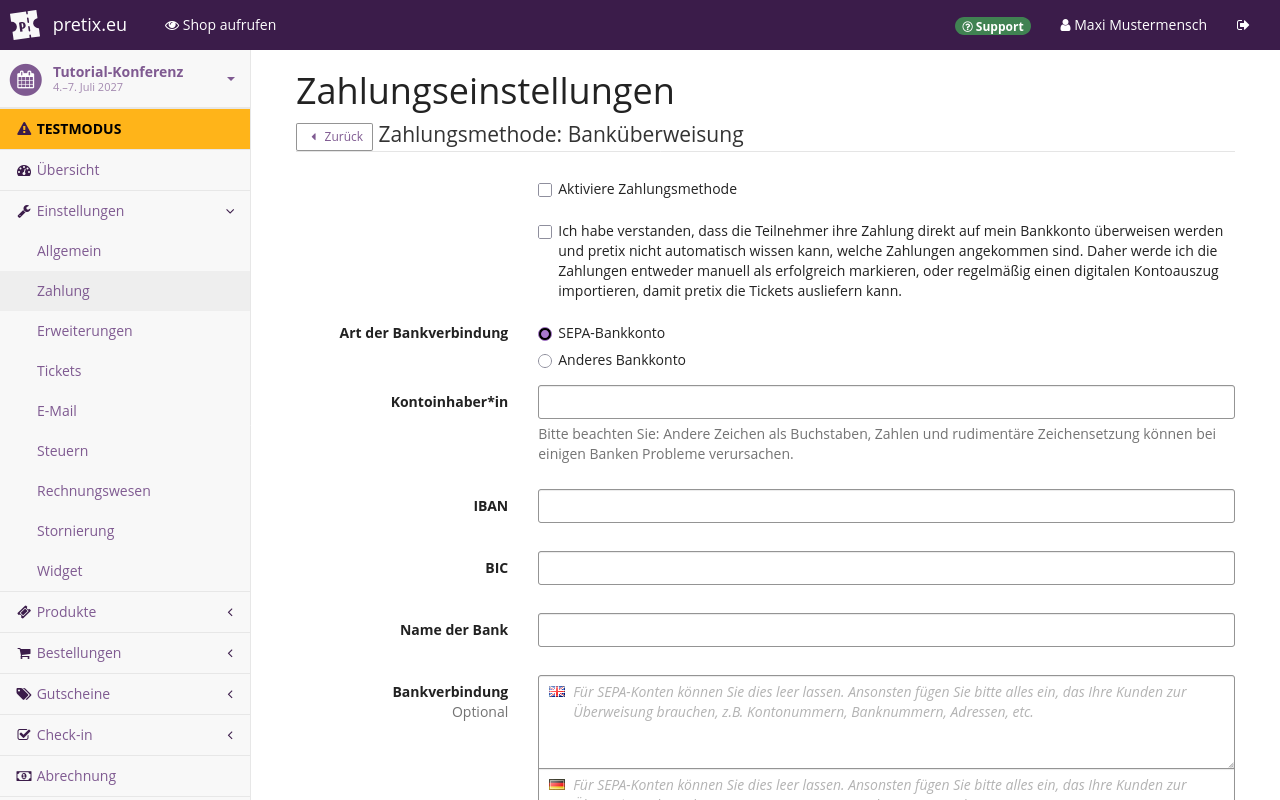Expand the Gutscheine submenu chevron
The height and width of the screenshot is (800, 1280).
[230, 694]
